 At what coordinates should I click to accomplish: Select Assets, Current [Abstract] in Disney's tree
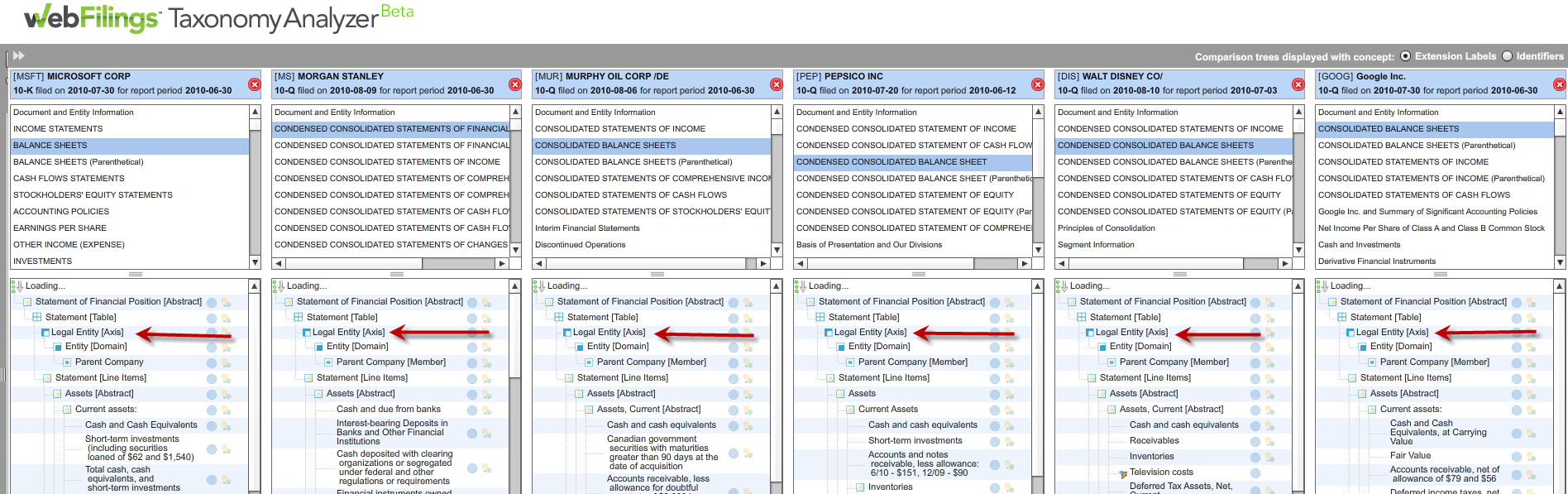[1171, 410]
